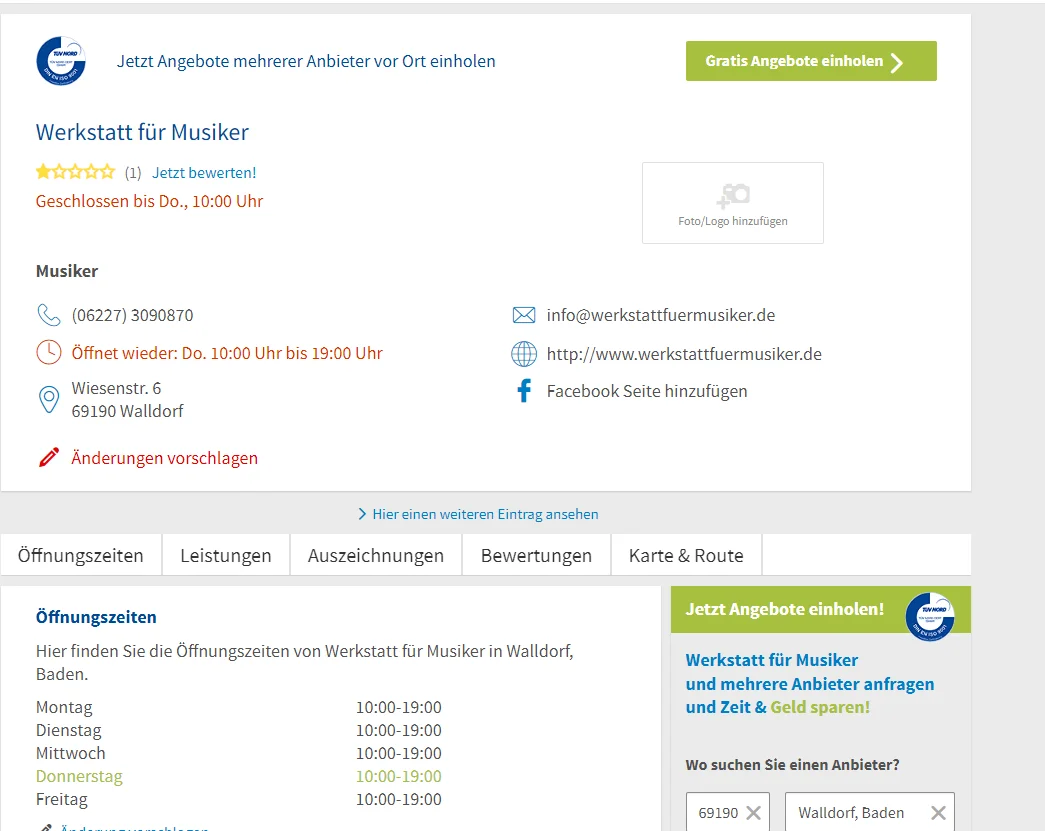Clear the 69190 postal code field
Image resolution: width=1045 pixels, height=831 pixels.
(753, 813)
